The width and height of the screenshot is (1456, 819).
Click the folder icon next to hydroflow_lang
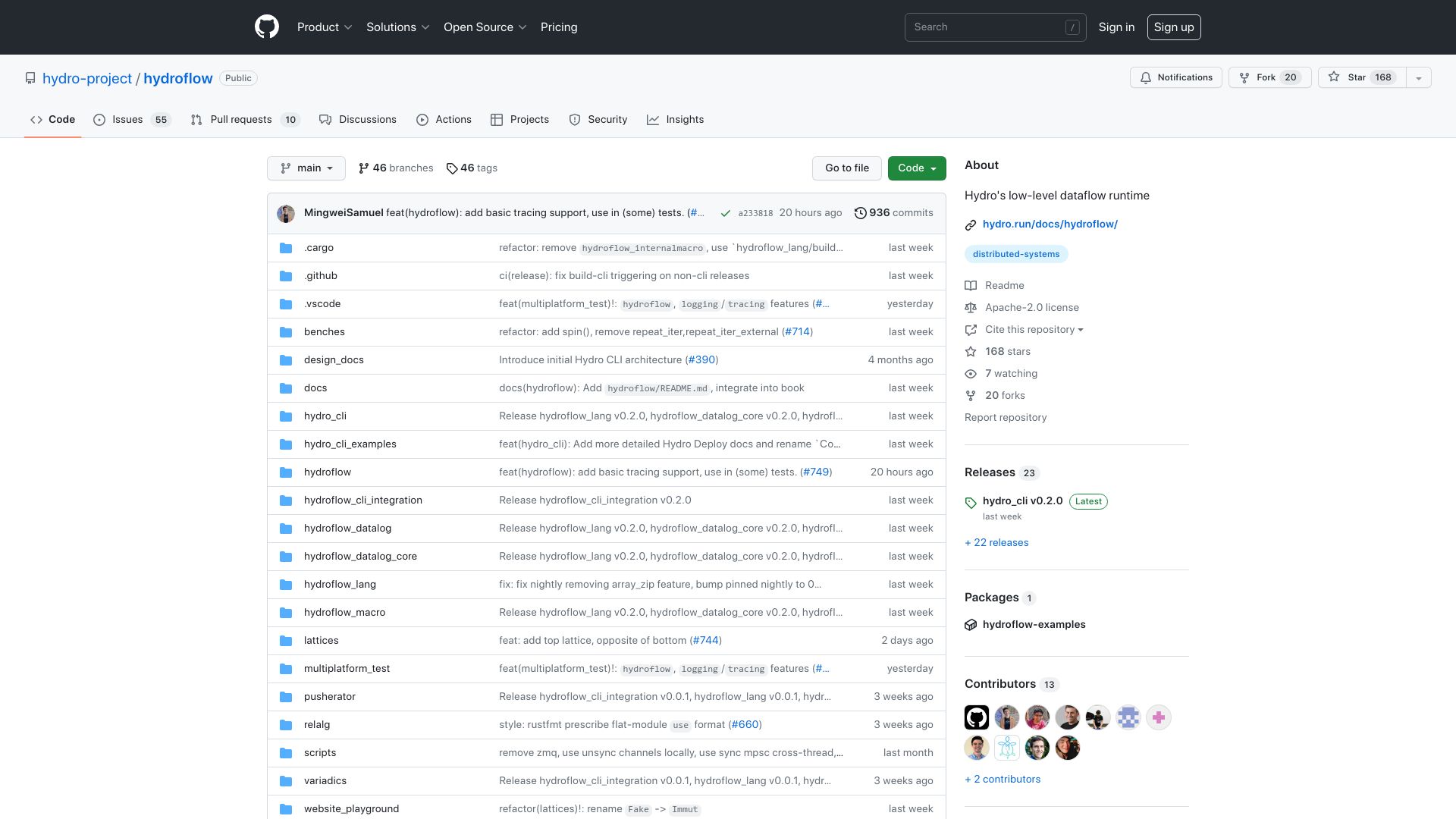point(286,585)
